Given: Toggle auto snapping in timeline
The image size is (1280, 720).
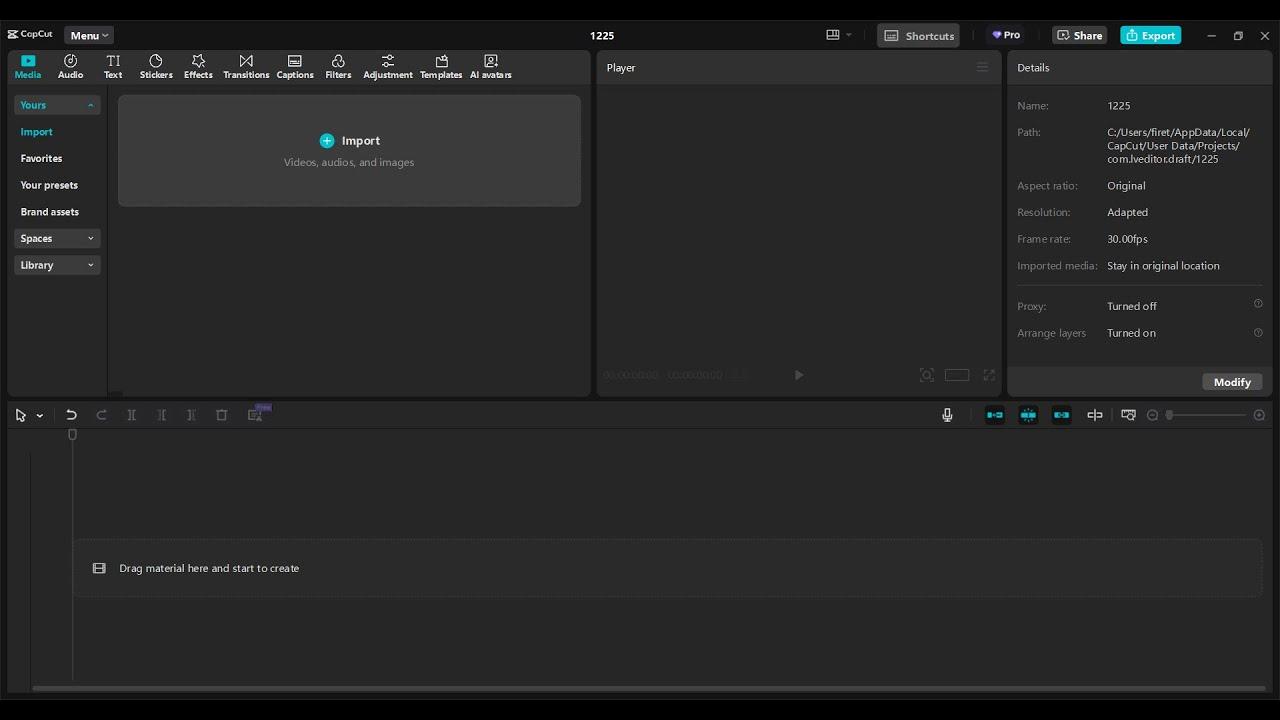Looking at the screenshot, I should point(1028,415).
